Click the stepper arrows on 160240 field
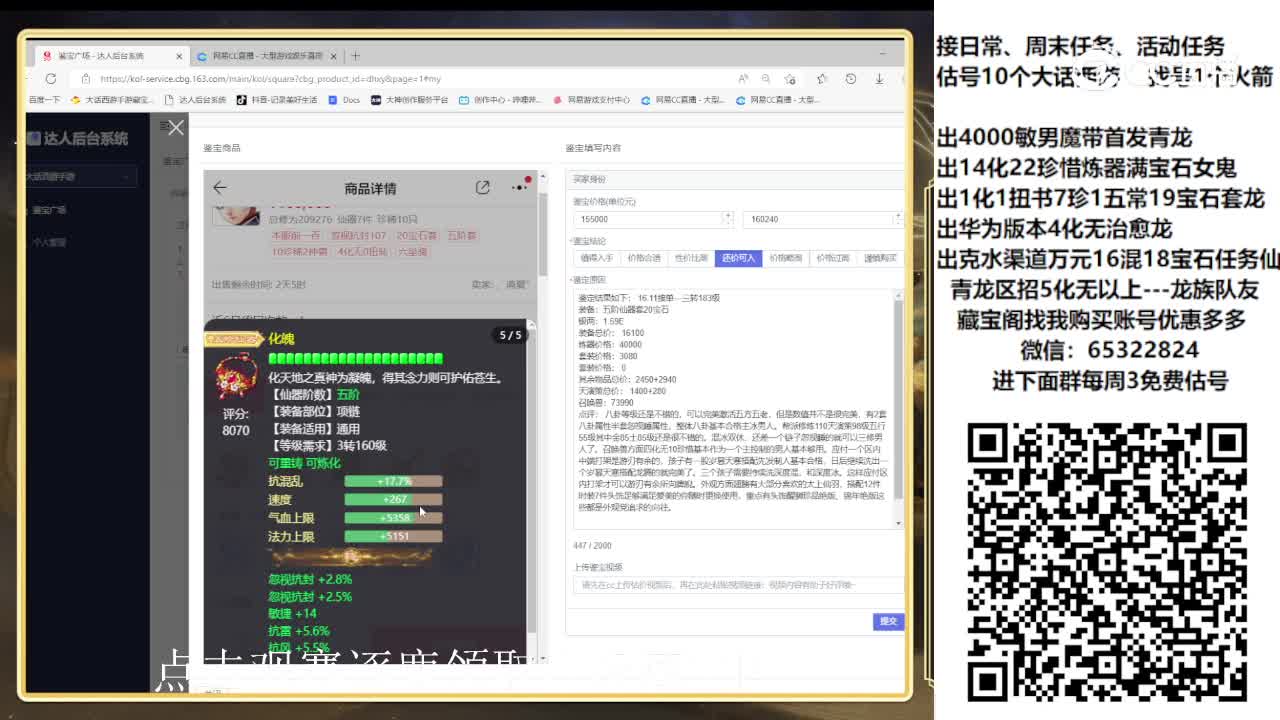Screen dimensions: 1280x720 pos(897,218)
